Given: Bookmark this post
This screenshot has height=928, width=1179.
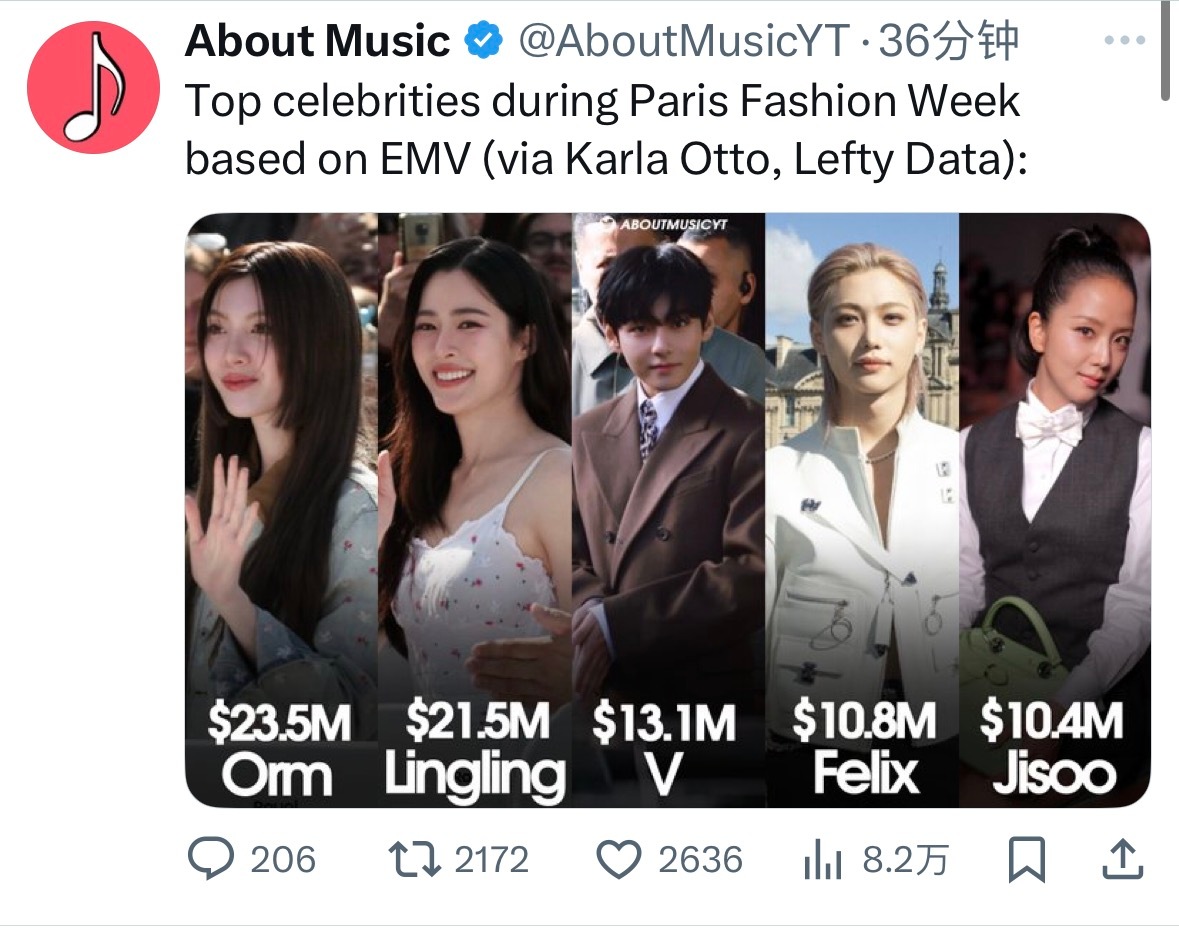Looking at the screenshot, I should point(1026,860).
